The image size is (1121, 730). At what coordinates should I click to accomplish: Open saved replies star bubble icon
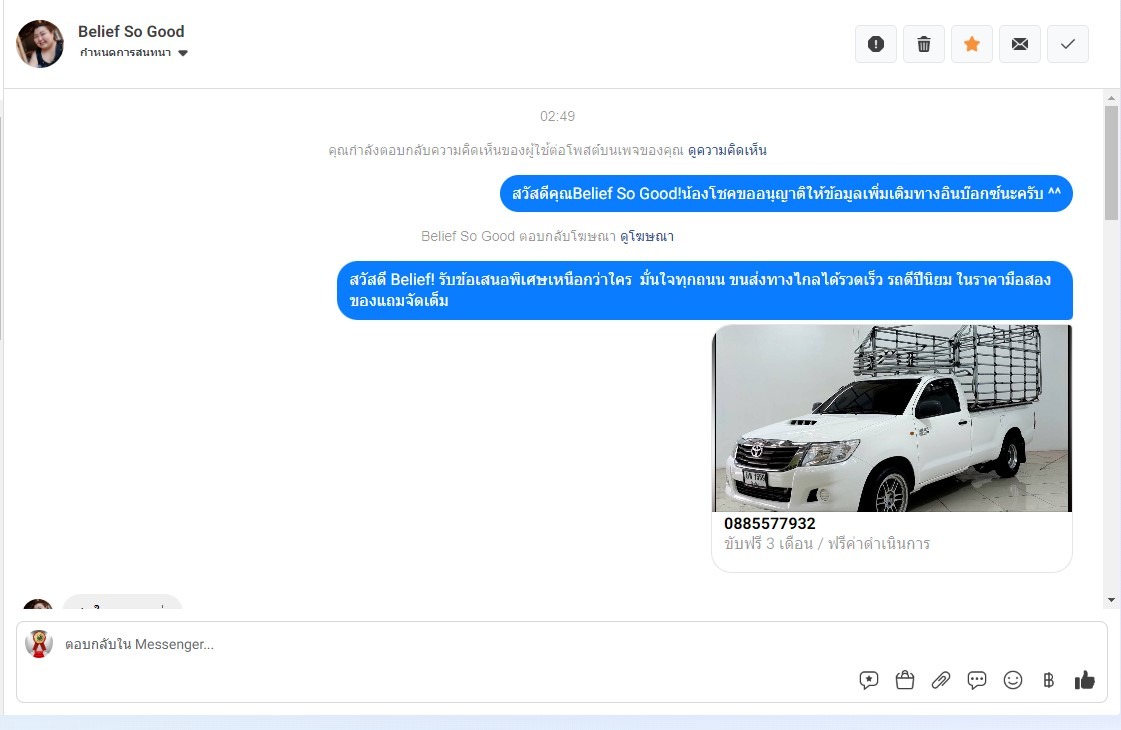[x=869, y=680]
